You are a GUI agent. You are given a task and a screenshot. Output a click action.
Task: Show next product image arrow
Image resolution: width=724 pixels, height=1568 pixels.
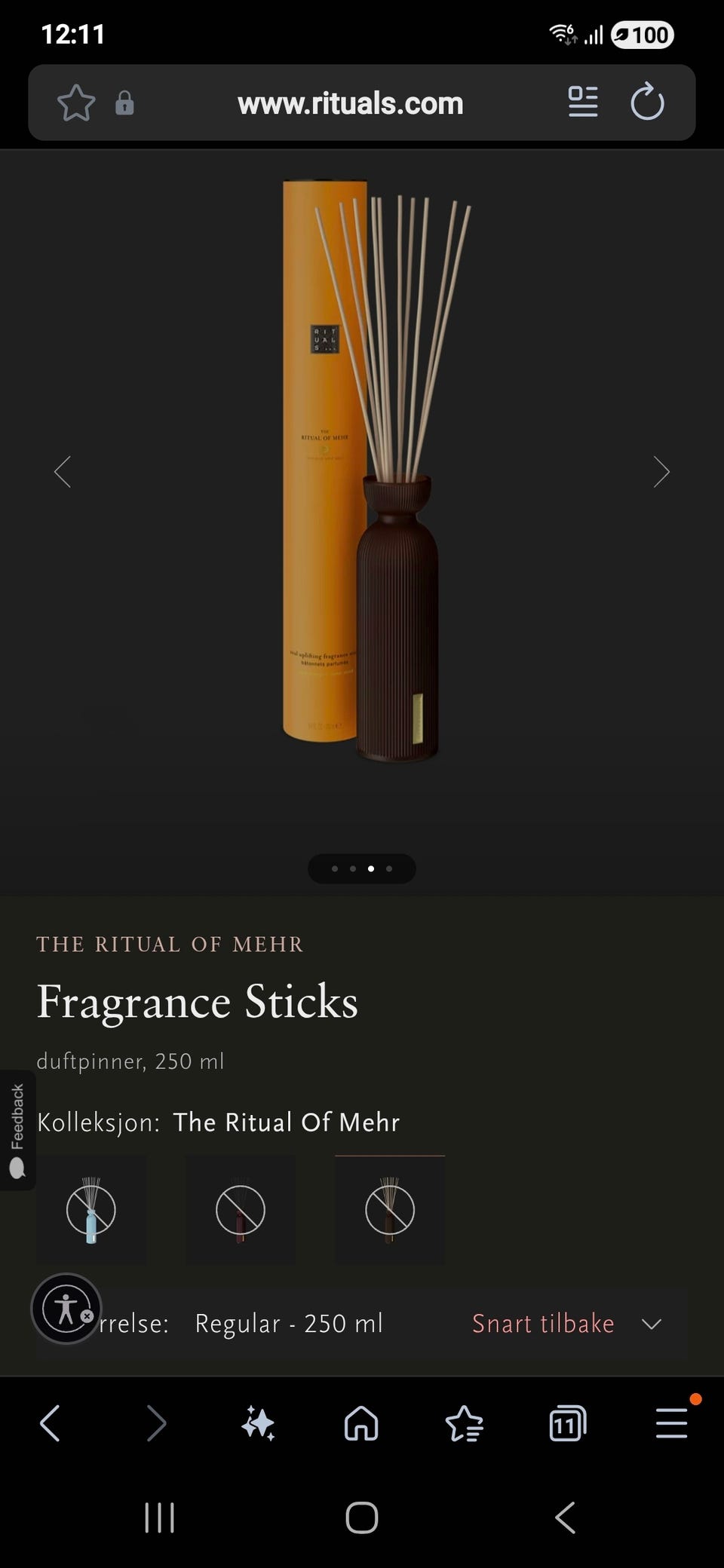pos(661,472)
